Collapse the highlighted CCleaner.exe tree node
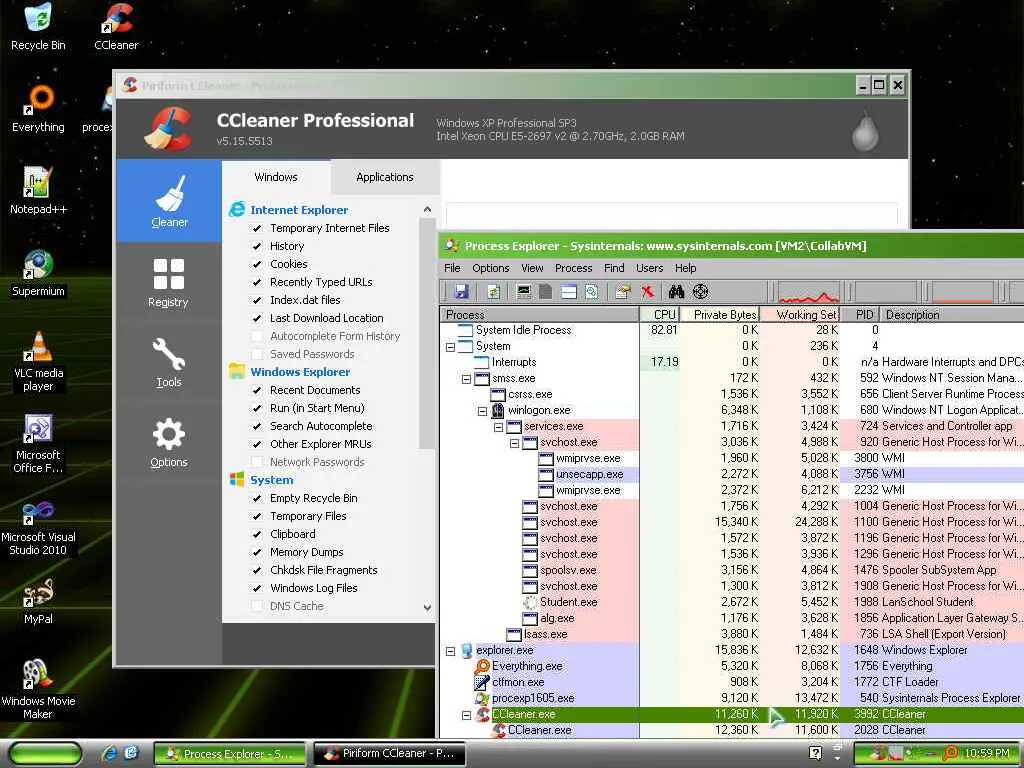The width and height of the screenshot is (1024, 768). 466,715
